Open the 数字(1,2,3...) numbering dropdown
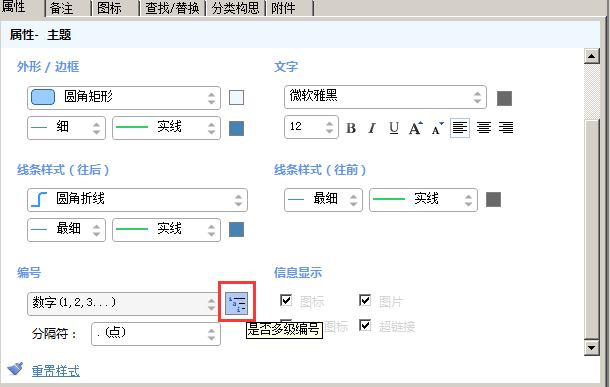This screenshot has width=610, height=387. [x=124, y=303]
